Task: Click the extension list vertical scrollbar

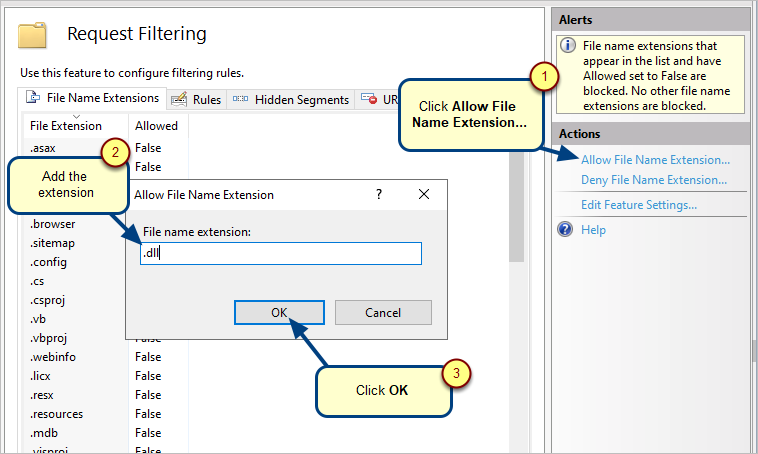Action: tap(517, 290)
